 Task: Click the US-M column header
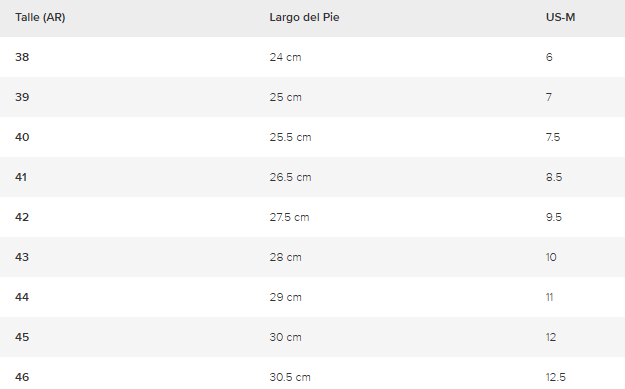(x=560, y=18)
